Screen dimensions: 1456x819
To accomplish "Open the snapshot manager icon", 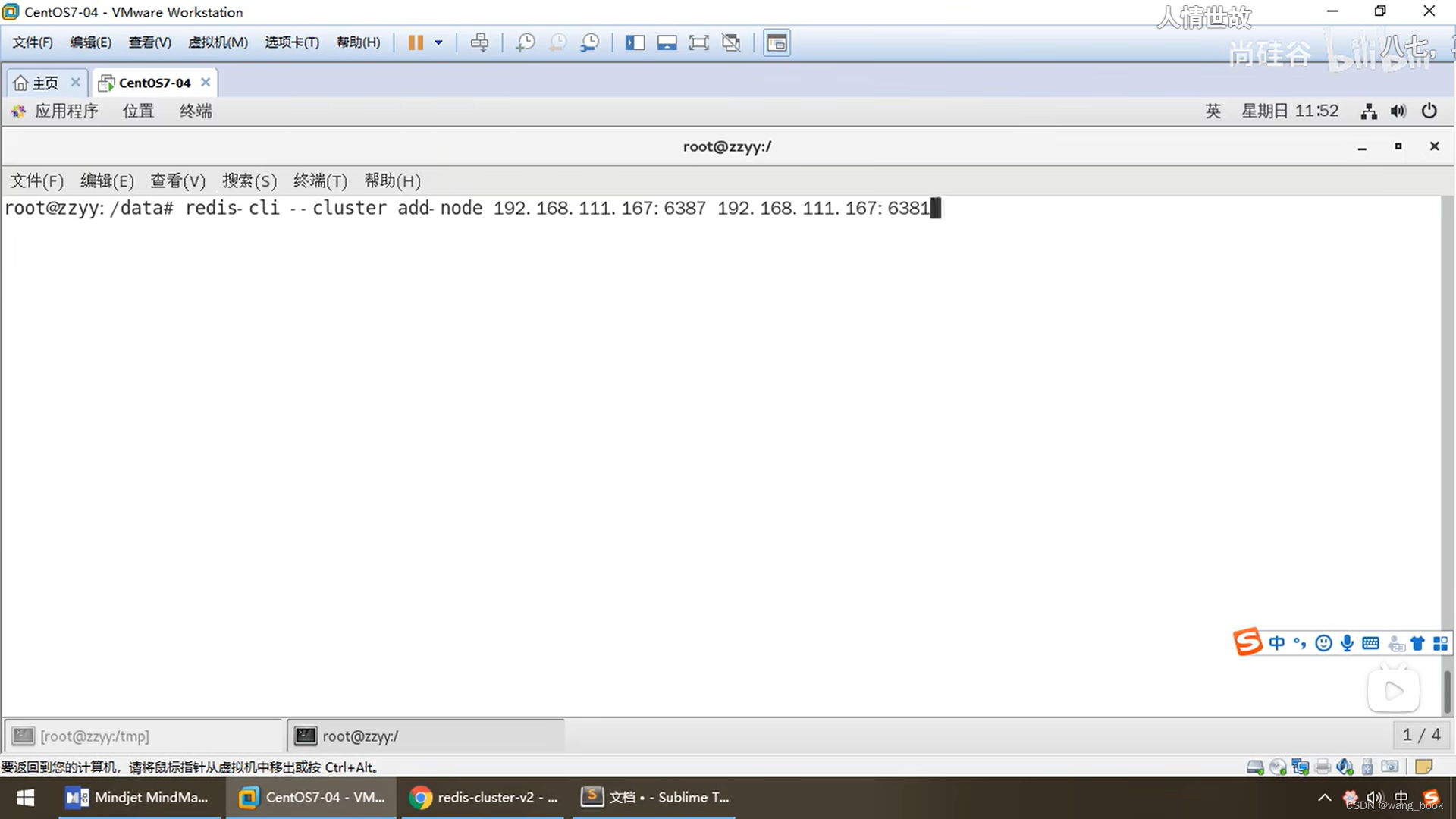I will [590, 42].
